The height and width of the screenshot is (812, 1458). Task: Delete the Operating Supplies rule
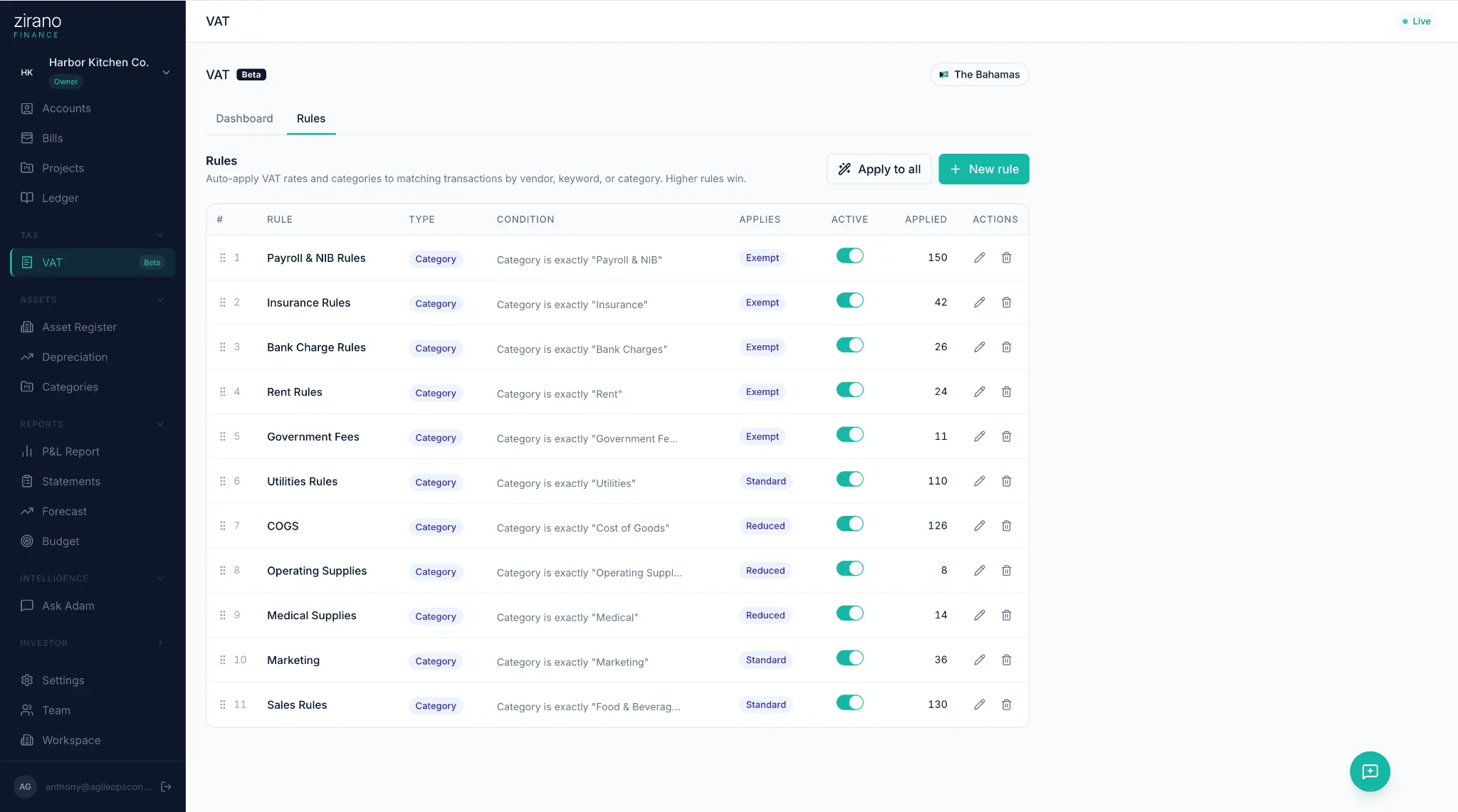1007,571
